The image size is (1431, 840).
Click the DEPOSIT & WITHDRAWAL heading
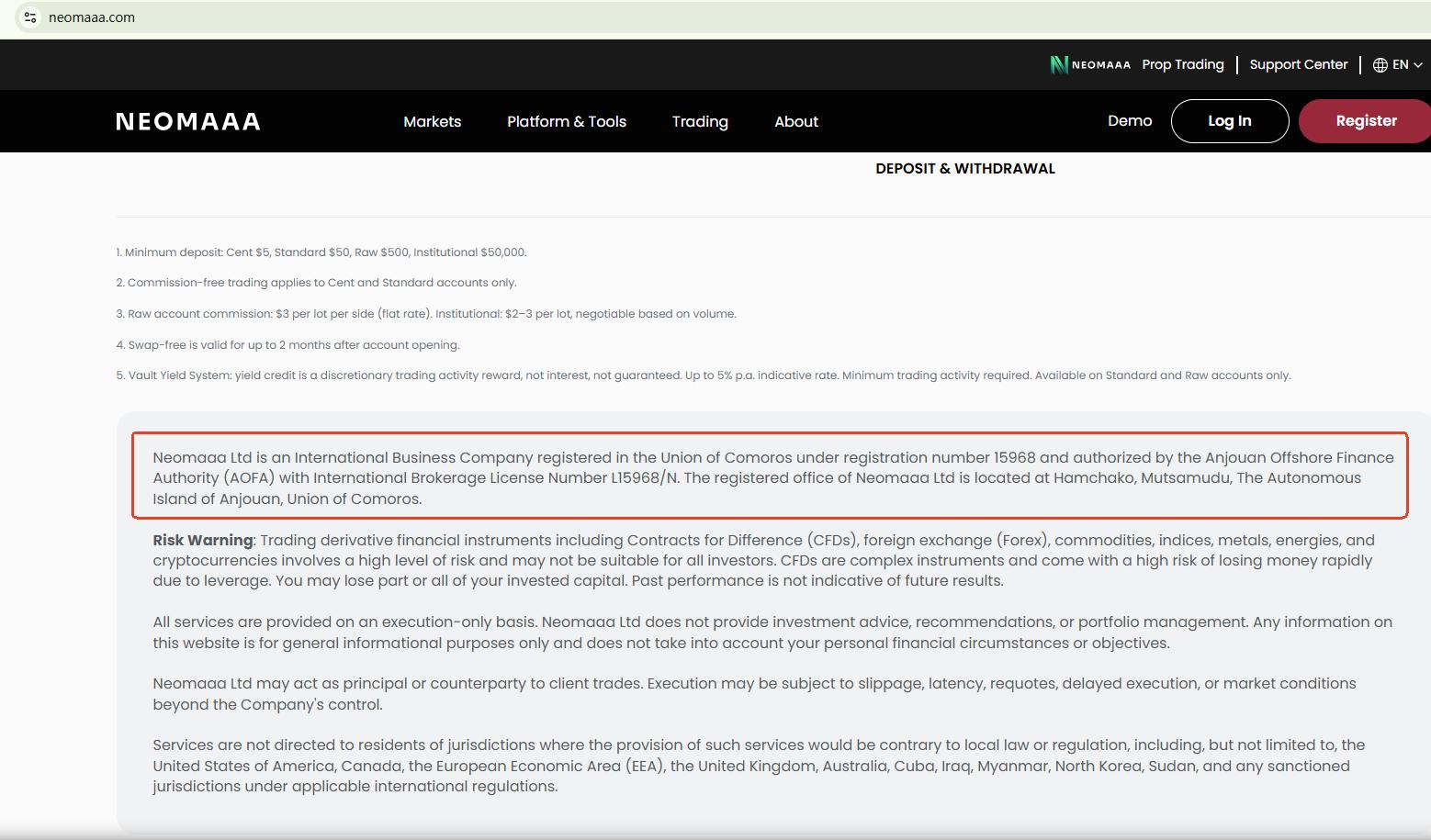coord(965,168)
